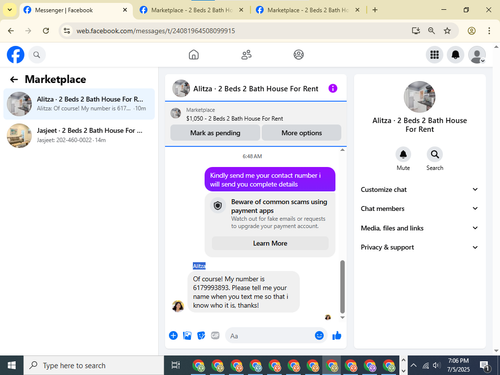Click Learn More in scam warning

[270, 243]
